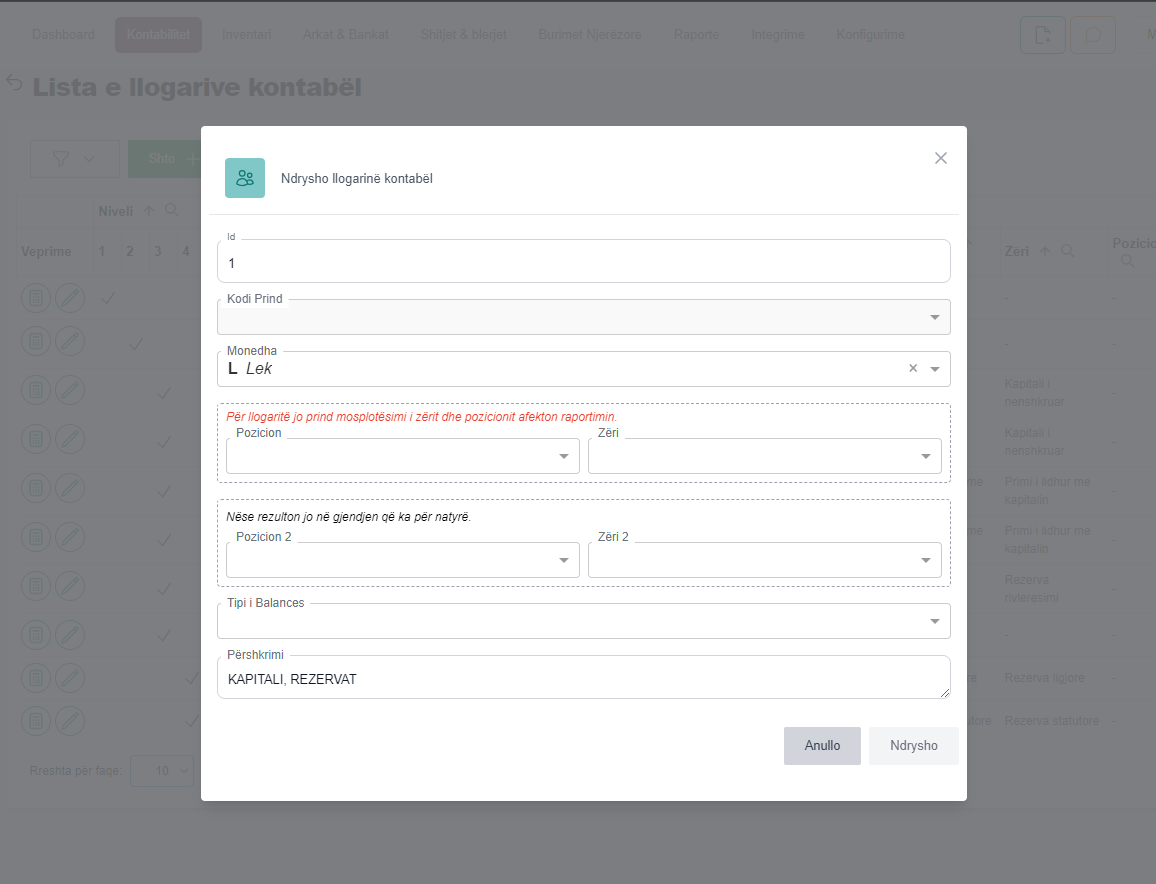
Task: Click the Ndrysho button to save
Action: [x=913, y=746]
